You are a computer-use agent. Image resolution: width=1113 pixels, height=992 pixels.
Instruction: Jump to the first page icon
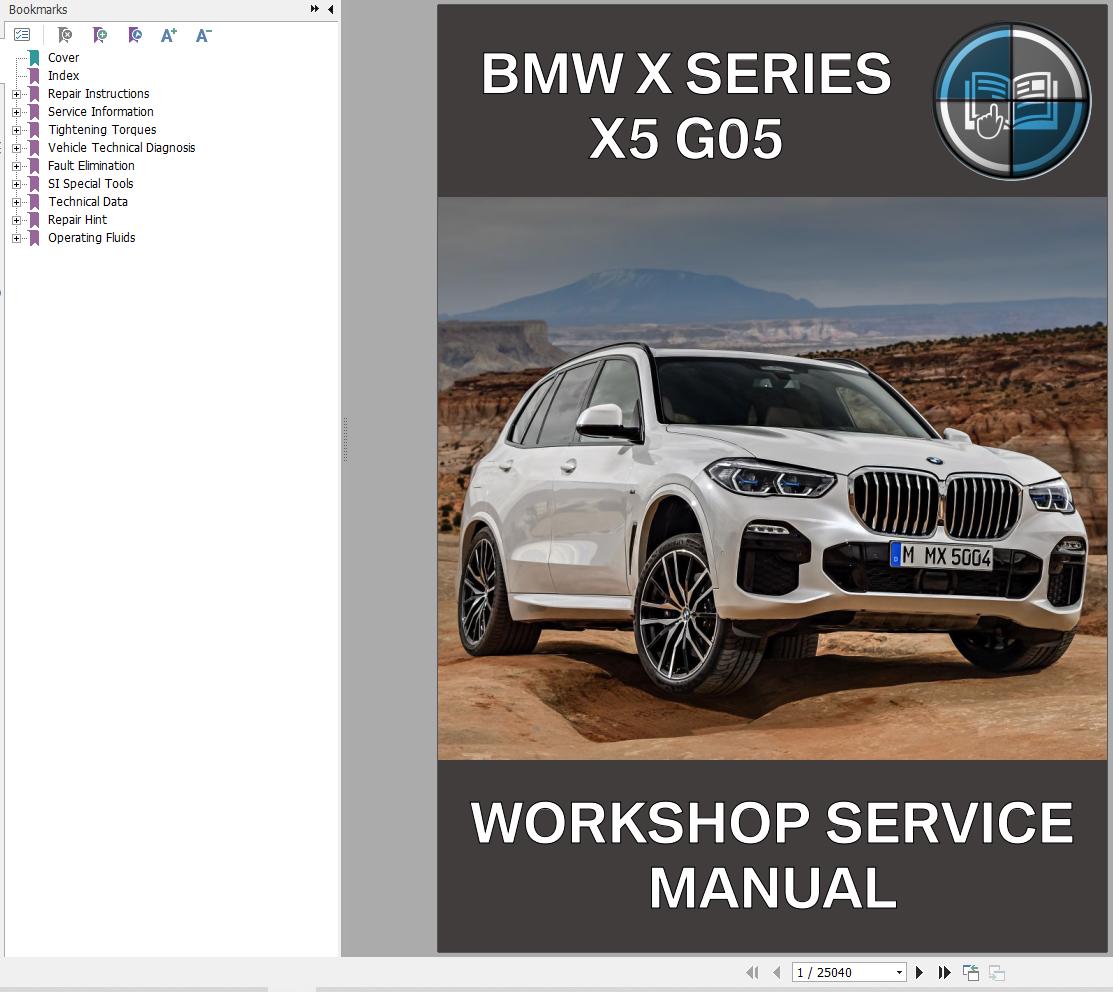[x=751, y=971]
